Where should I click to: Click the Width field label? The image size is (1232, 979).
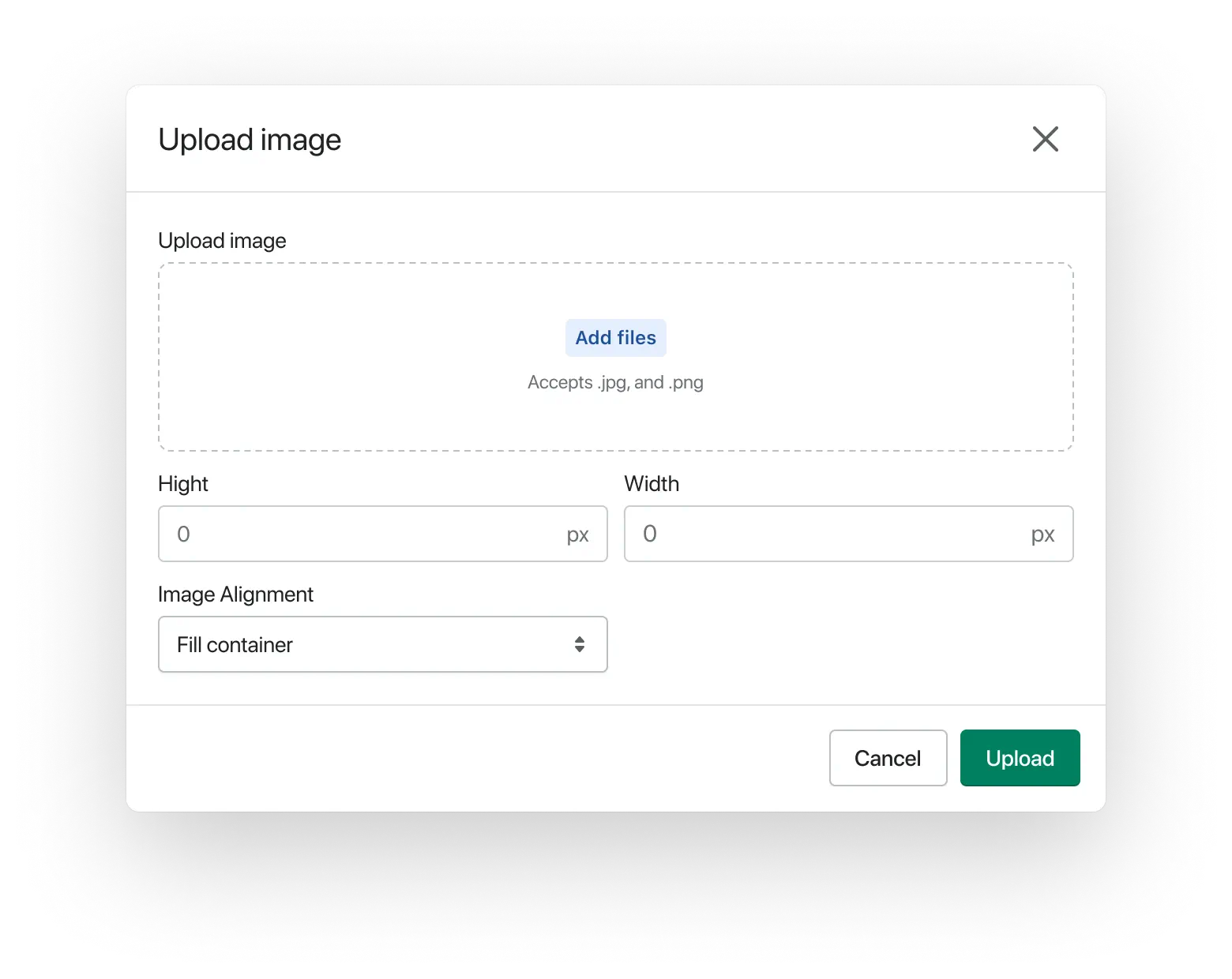[652, 484]
